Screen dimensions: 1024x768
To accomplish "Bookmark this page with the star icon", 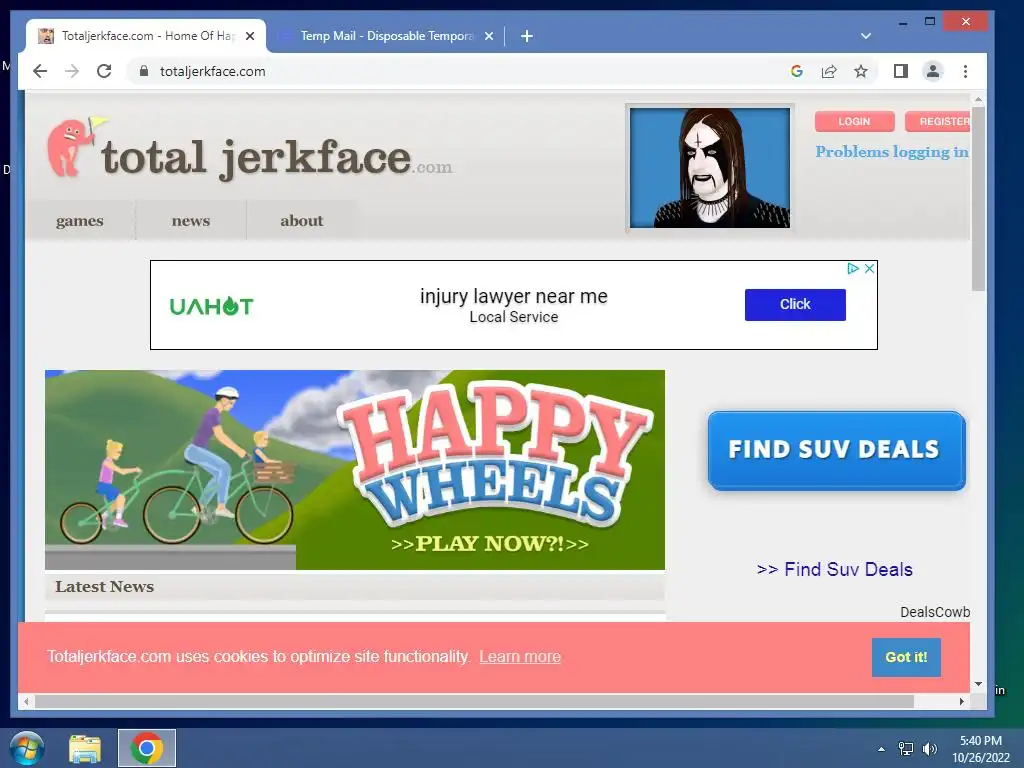I will pos(861,71).
